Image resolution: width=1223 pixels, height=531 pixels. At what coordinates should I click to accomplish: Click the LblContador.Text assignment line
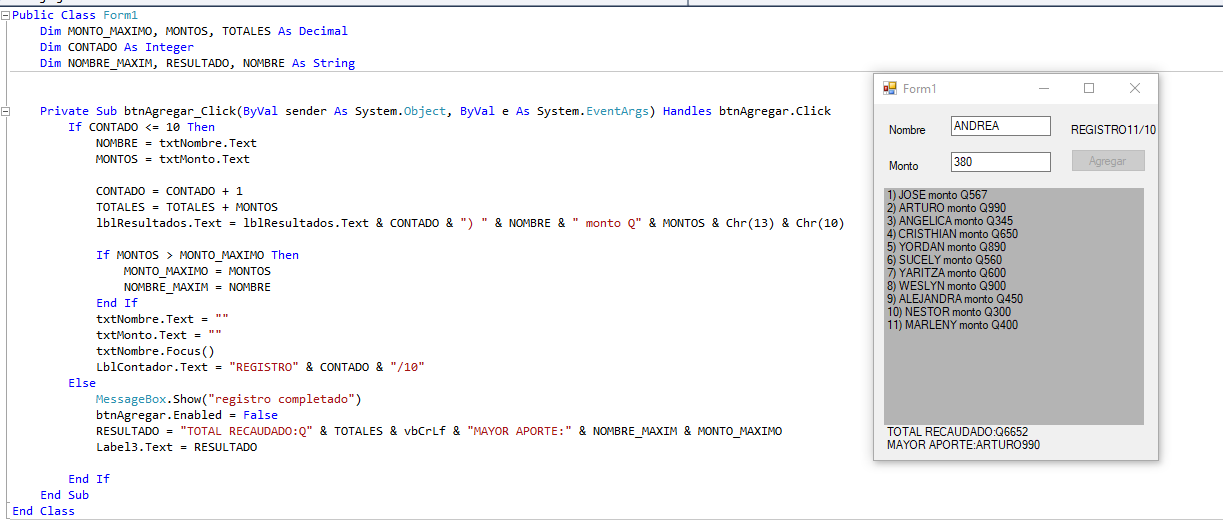(260, 367)
